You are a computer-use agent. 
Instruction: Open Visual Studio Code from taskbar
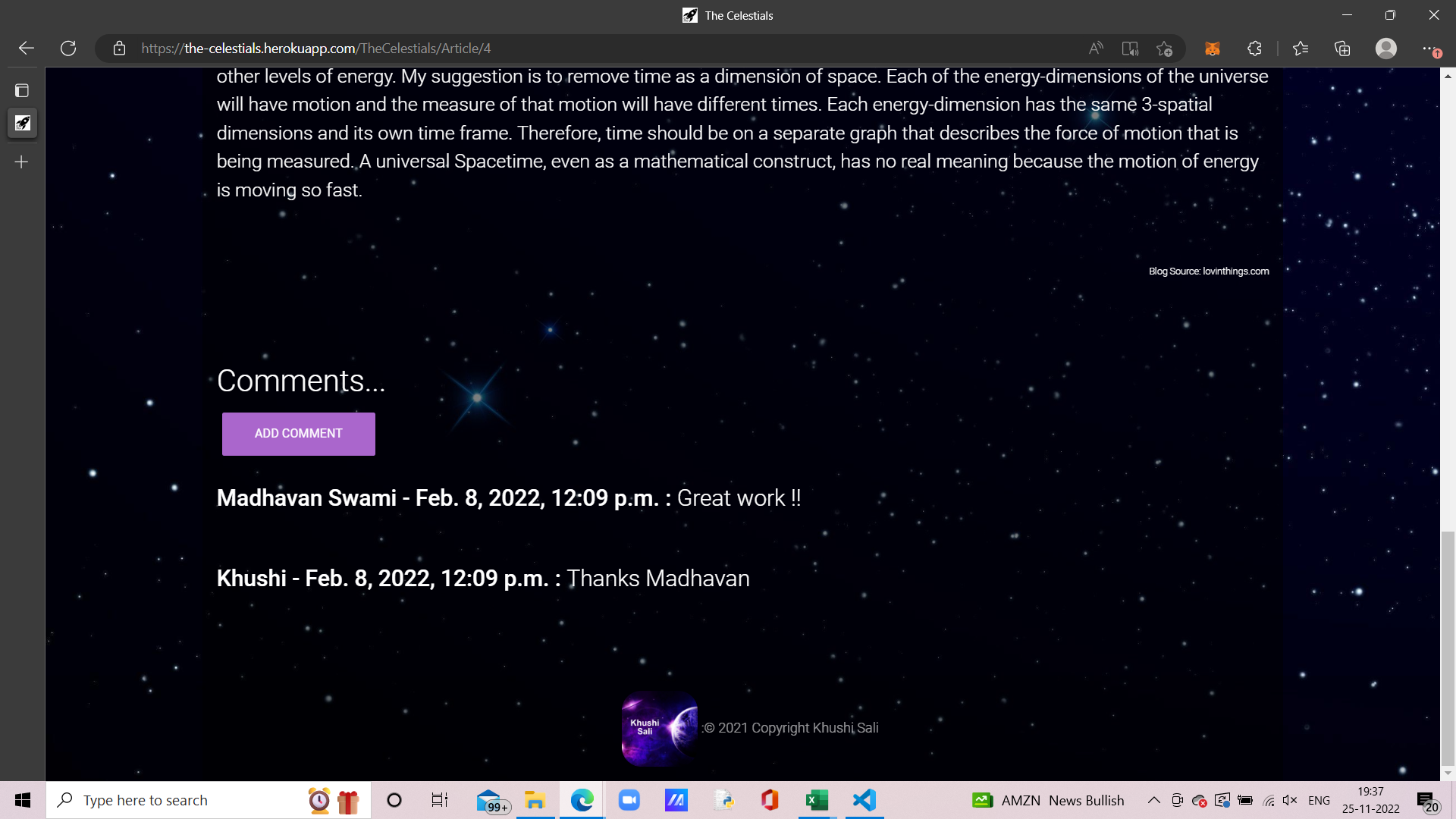[x=864, y=800]
